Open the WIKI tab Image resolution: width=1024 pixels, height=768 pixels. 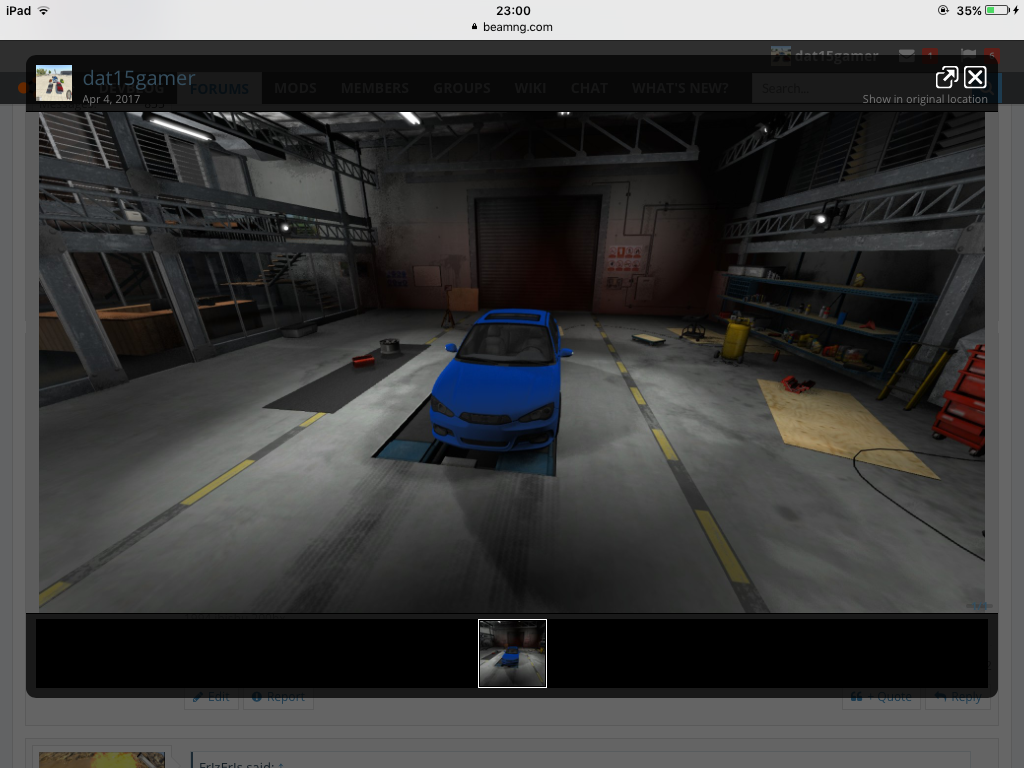tap(530, 88)
